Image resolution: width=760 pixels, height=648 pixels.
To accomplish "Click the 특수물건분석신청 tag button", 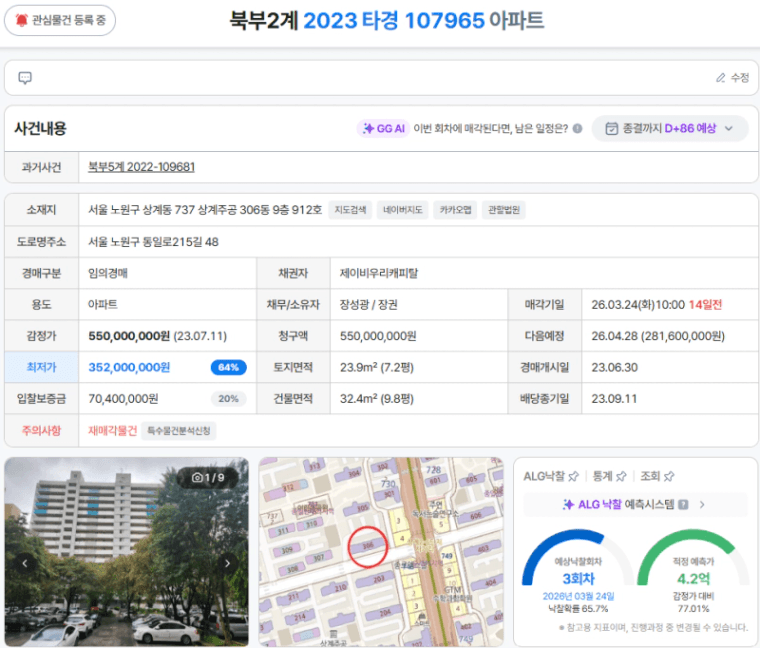I will coord(179,430).
